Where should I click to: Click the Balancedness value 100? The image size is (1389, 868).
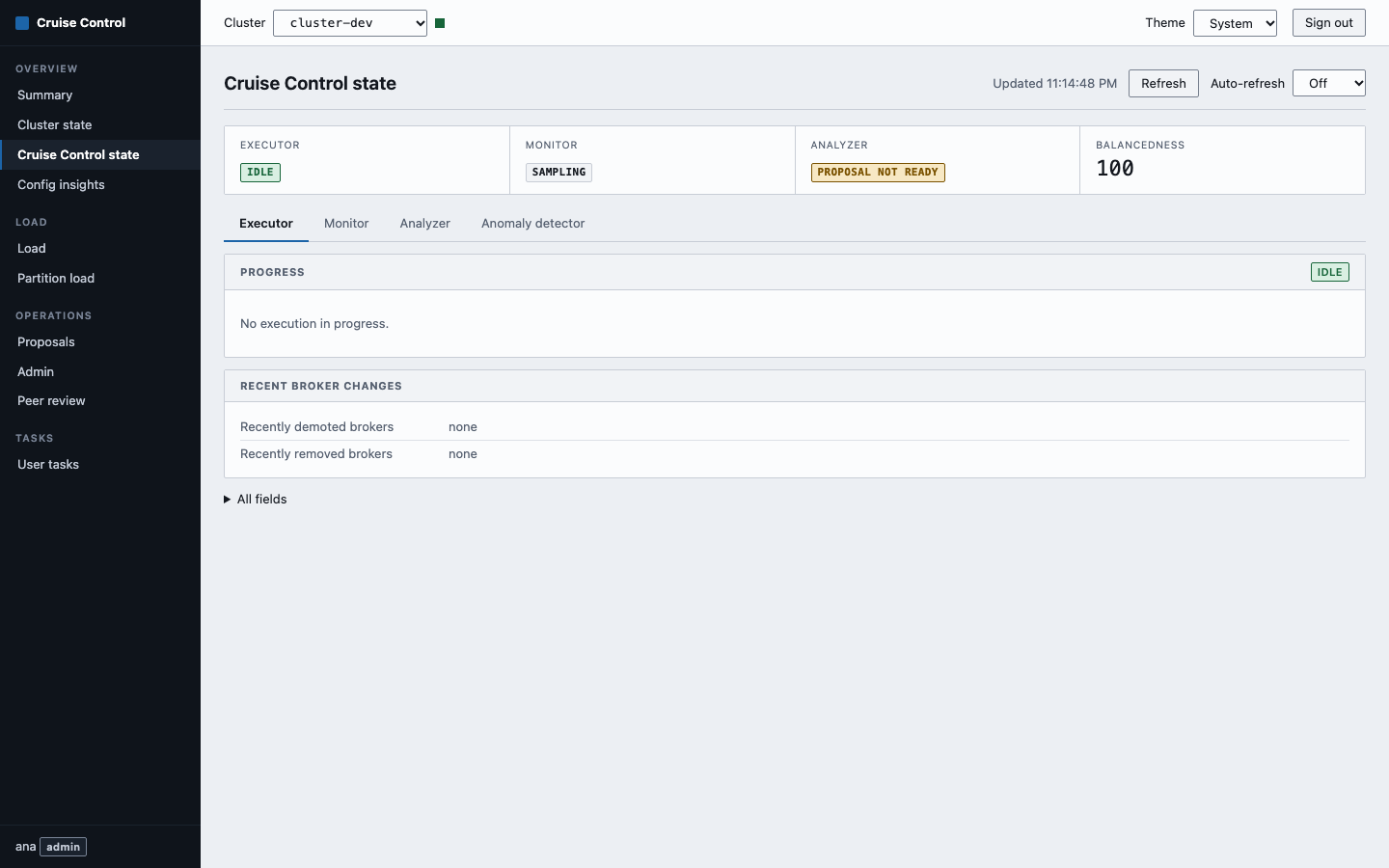pos(1115,169)
